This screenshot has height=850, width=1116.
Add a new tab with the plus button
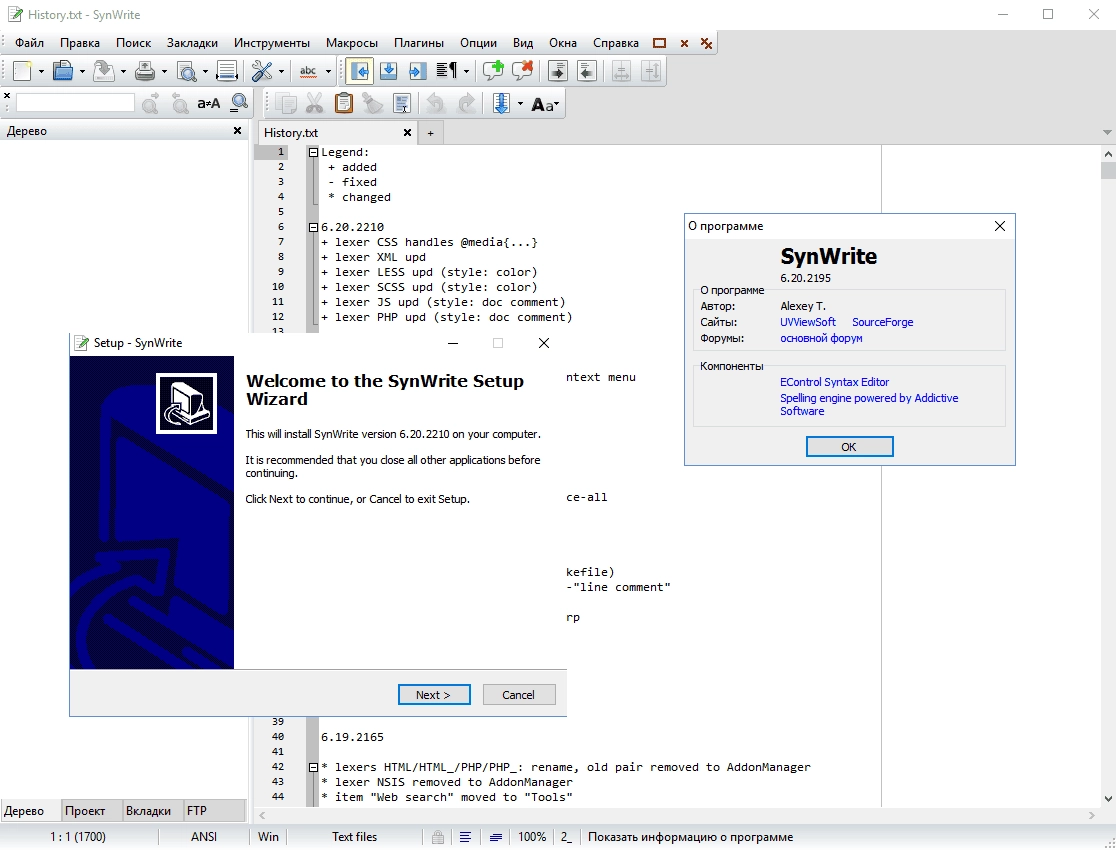pyautogui.click(x=430, y=133)
